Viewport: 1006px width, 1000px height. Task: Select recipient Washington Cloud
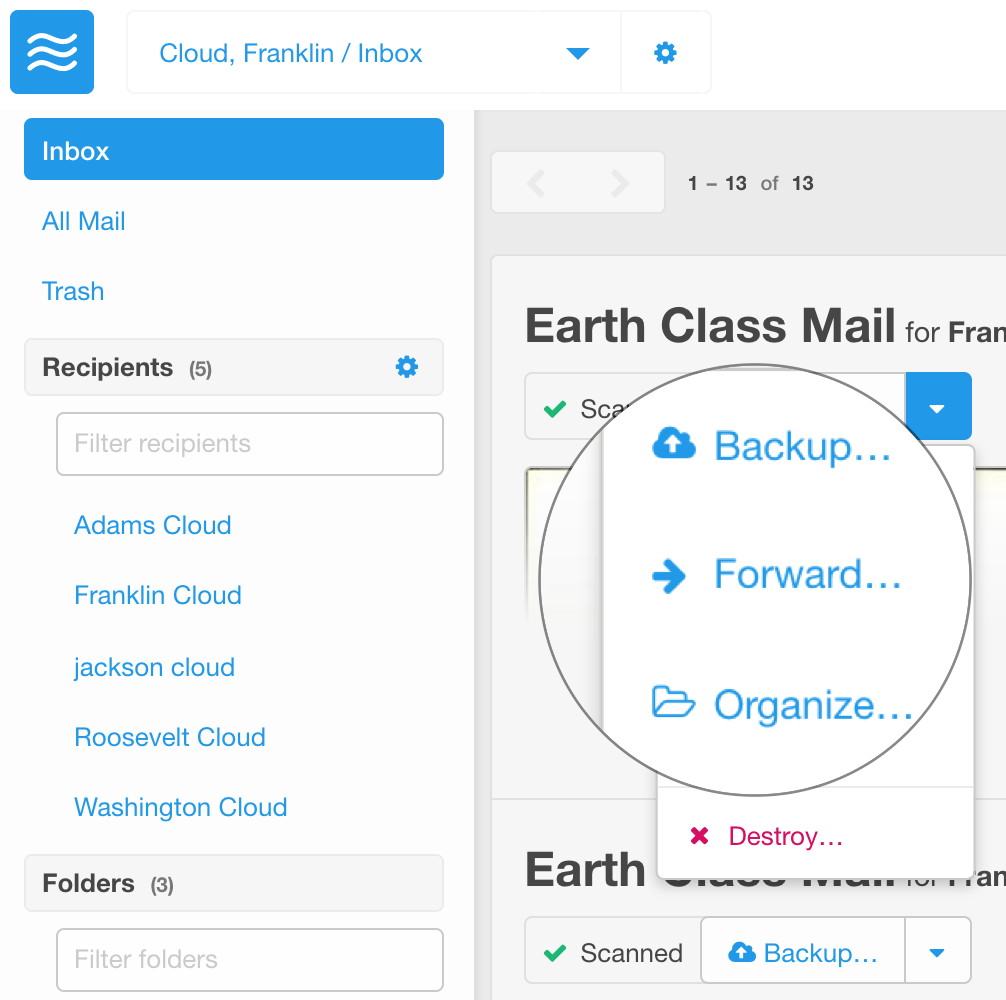181,808
